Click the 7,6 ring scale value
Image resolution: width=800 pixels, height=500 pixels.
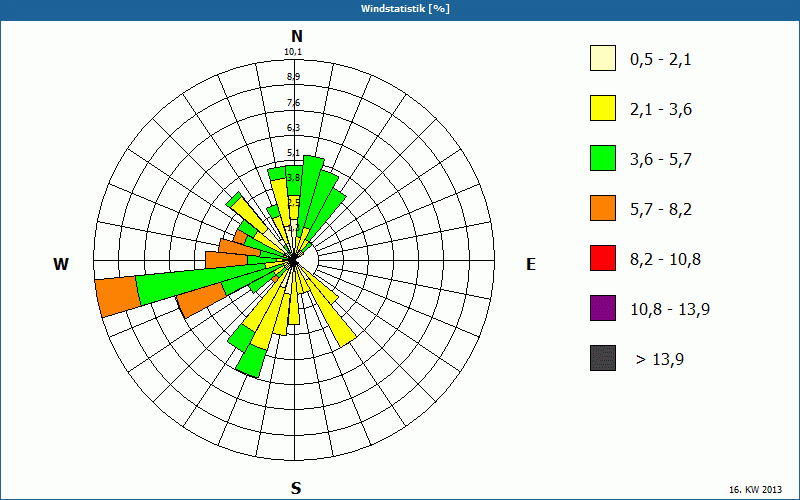(x=293, y=103)
